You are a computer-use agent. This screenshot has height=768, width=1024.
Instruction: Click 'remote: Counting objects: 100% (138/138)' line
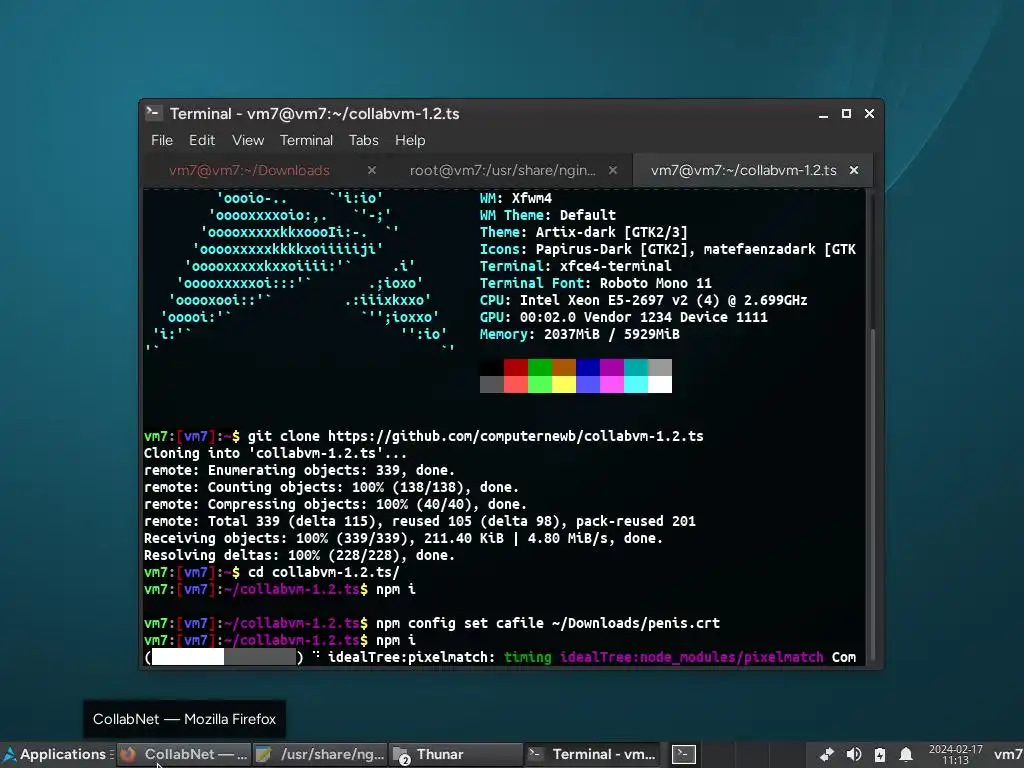click(x=331, y=487)
